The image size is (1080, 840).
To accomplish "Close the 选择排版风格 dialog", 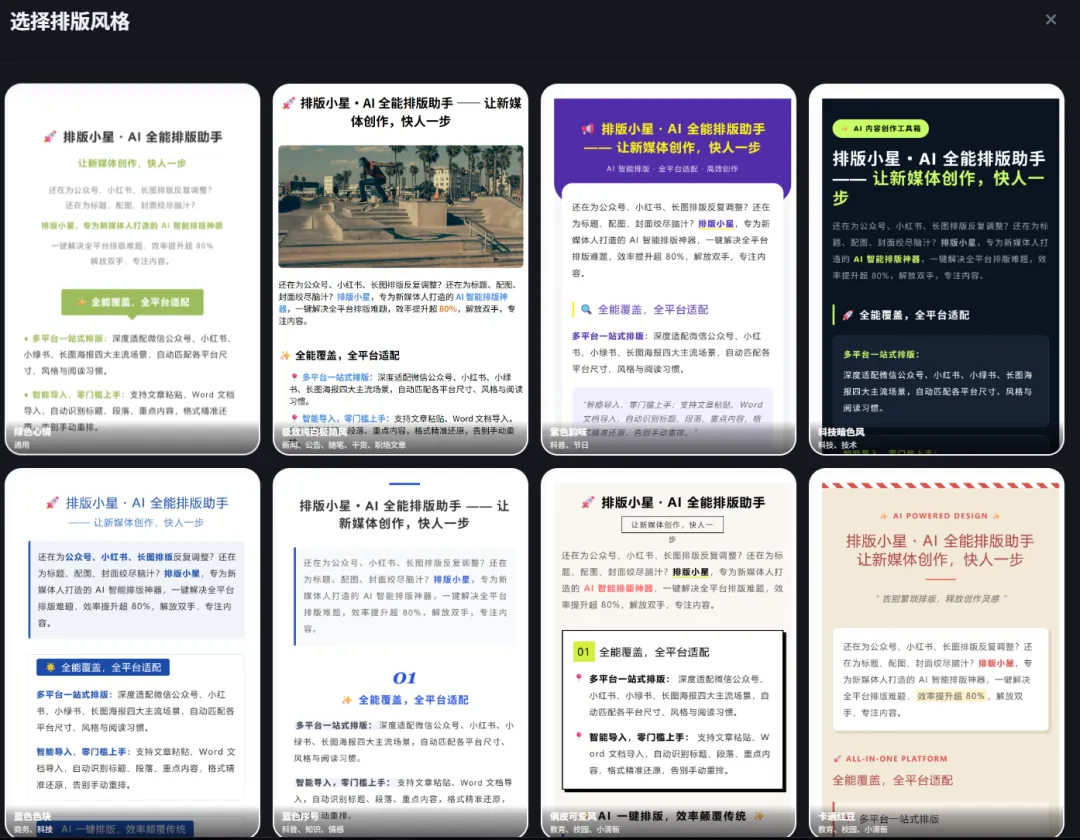I will 1050,19.
